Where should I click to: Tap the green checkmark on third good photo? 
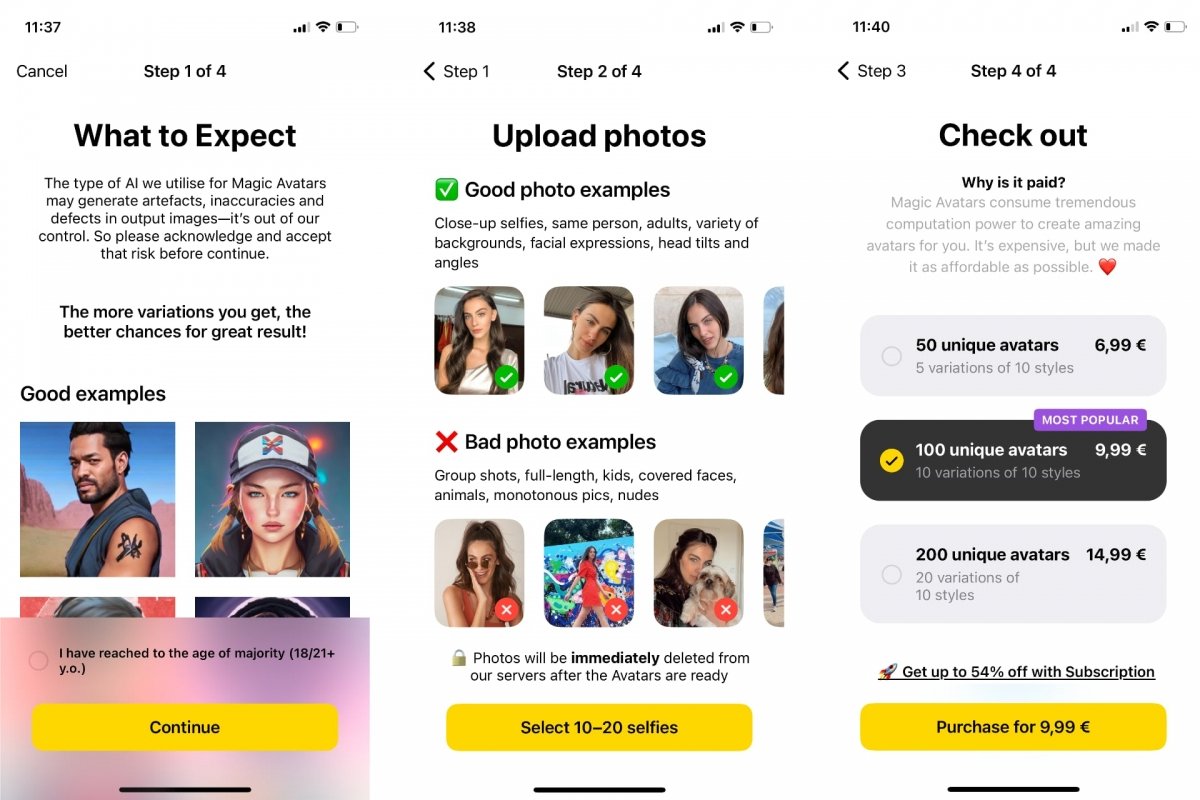click(726, 377)
